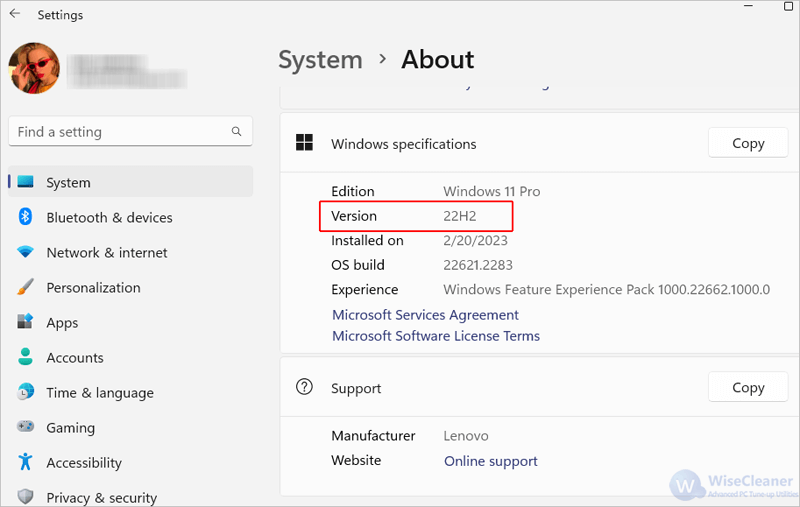Focus the Find a setting search box
The width and height of the screenshot is (800, 507).
[130, 132]
